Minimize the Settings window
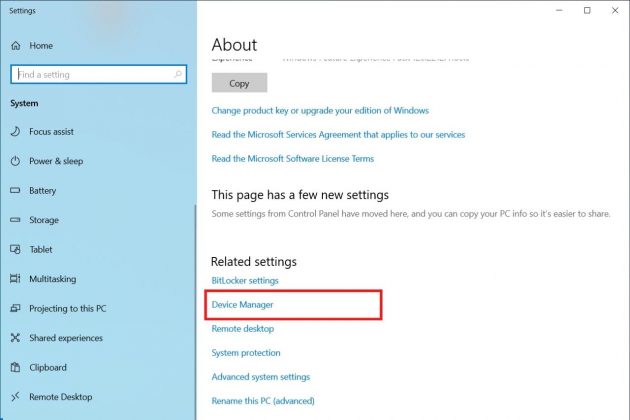 click(x=559, y=10)
